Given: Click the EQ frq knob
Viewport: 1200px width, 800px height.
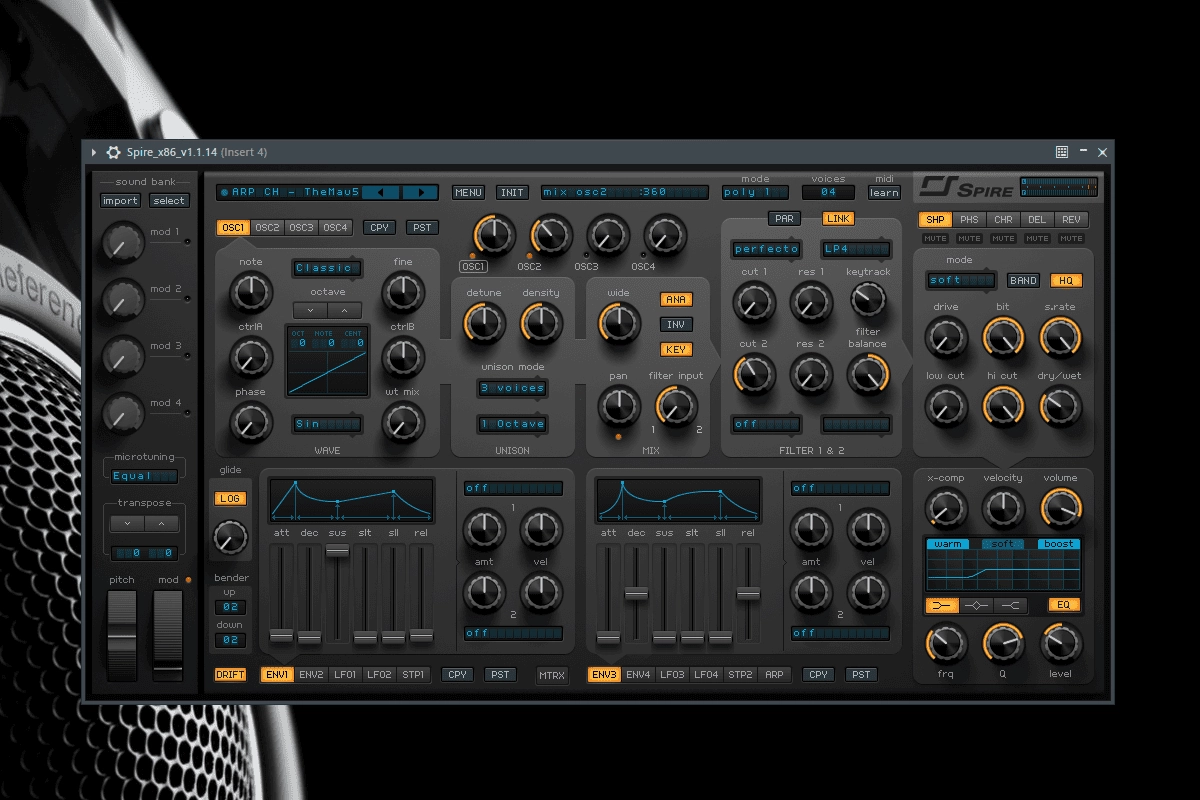Looking at the screenshot, I should 945,643.
